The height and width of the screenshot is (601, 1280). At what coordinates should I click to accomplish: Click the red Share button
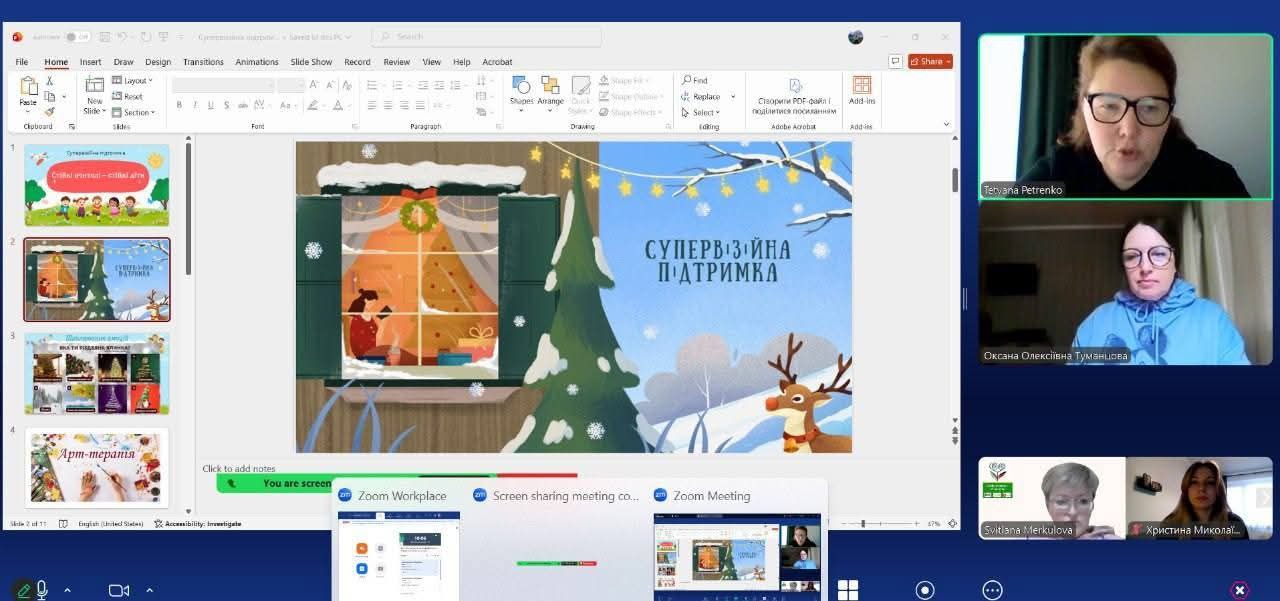point(930,61)
